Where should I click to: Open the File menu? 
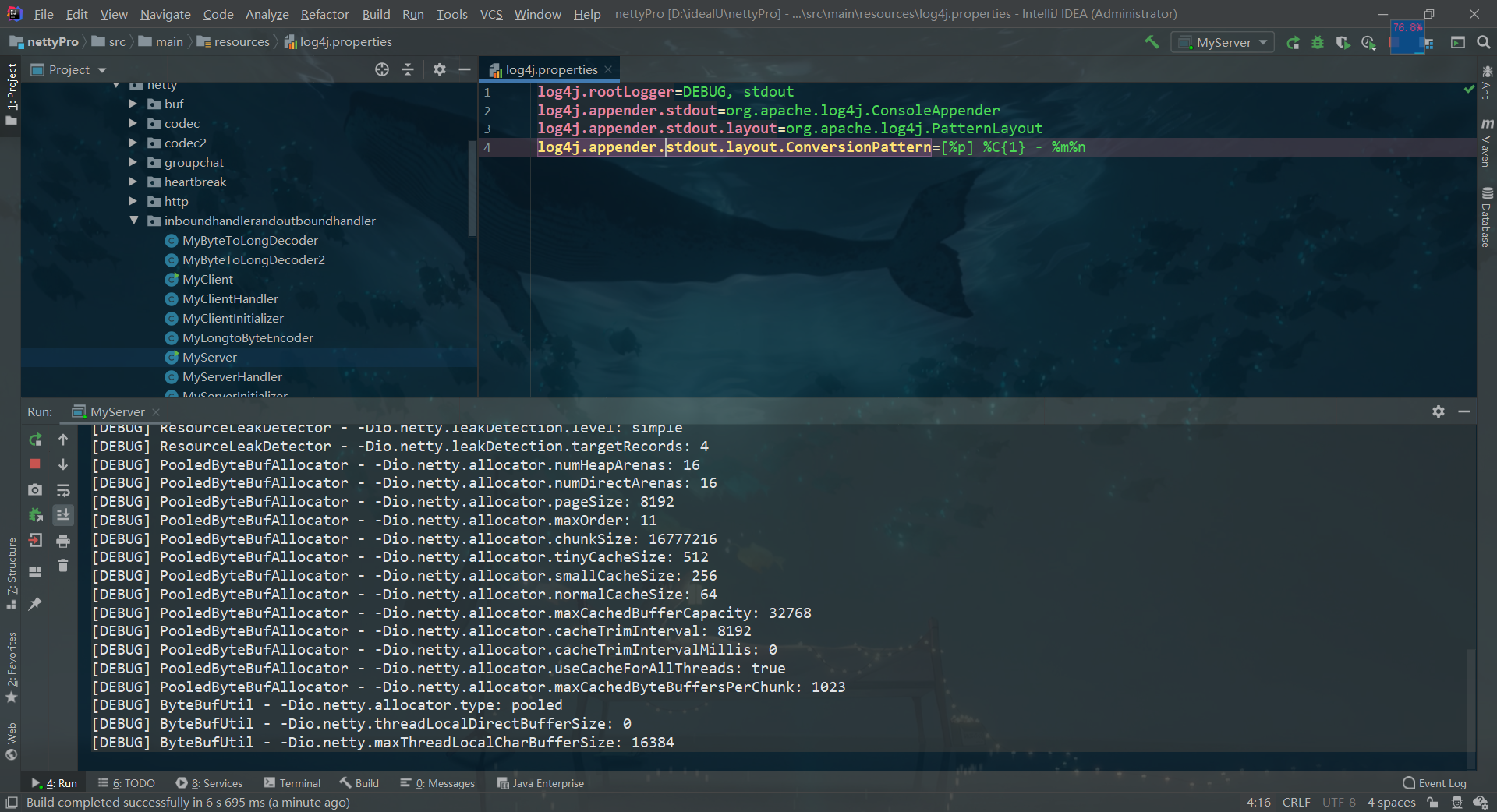coord(44,14)
